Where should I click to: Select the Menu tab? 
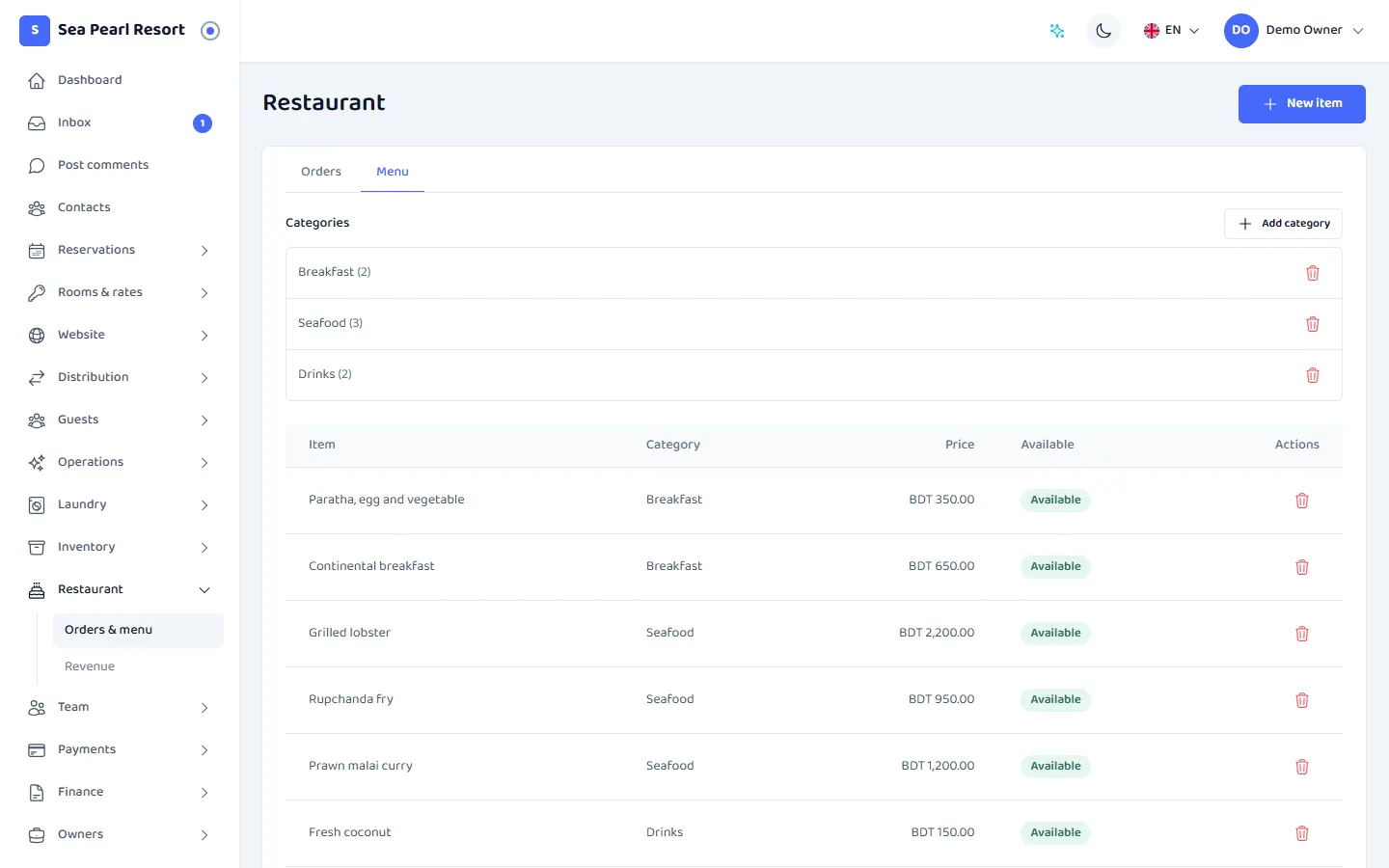[393, 172]
